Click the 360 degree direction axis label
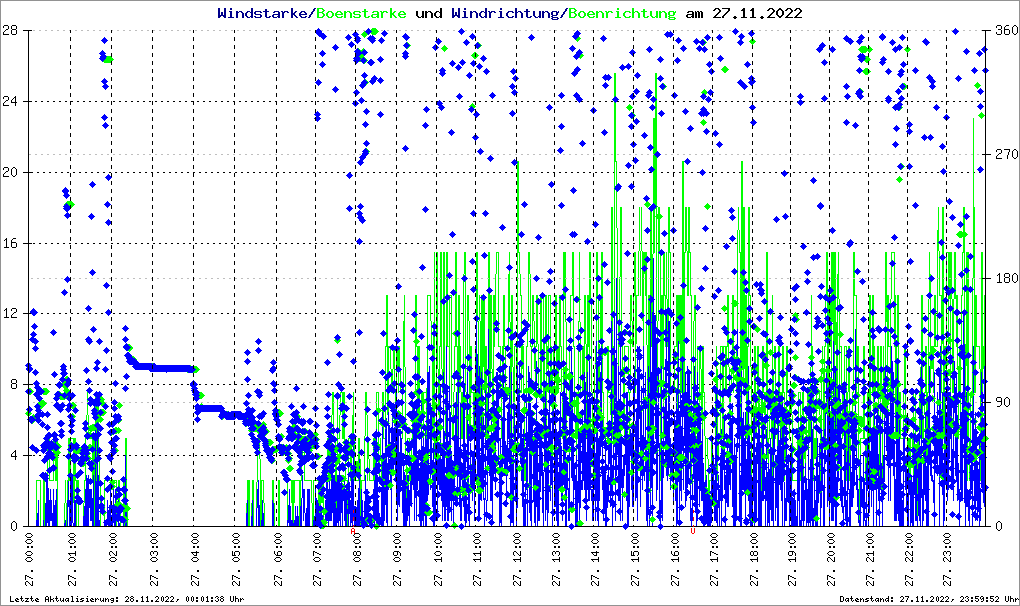1020x606 pixels. [x=1006, y=31]
